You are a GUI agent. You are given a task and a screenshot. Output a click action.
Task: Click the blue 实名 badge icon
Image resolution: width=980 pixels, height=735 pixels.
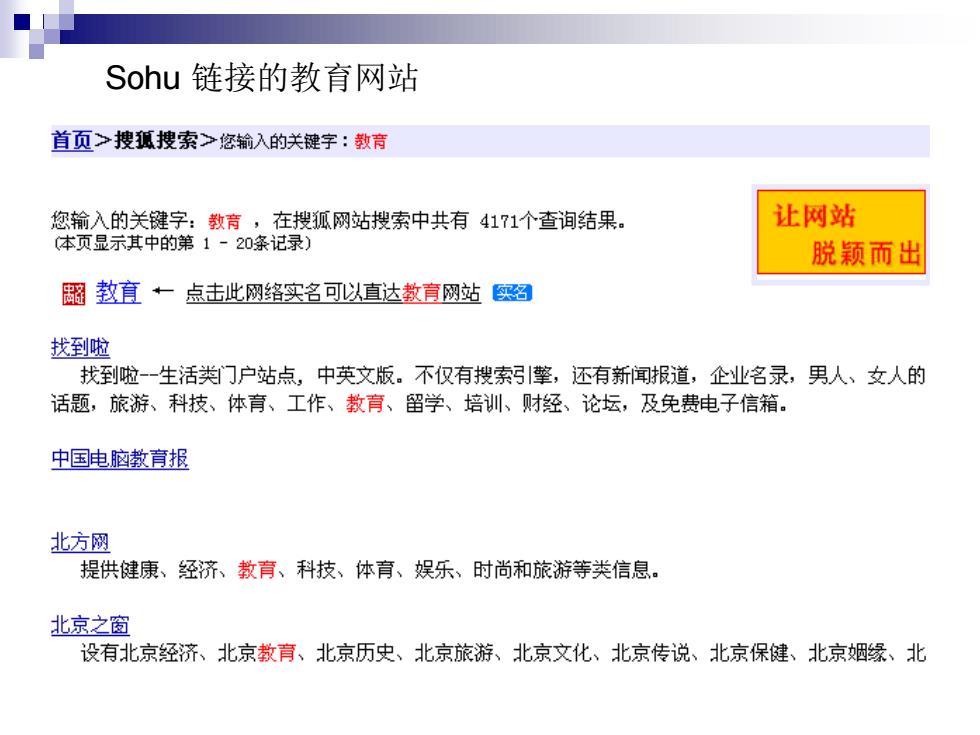512,292
